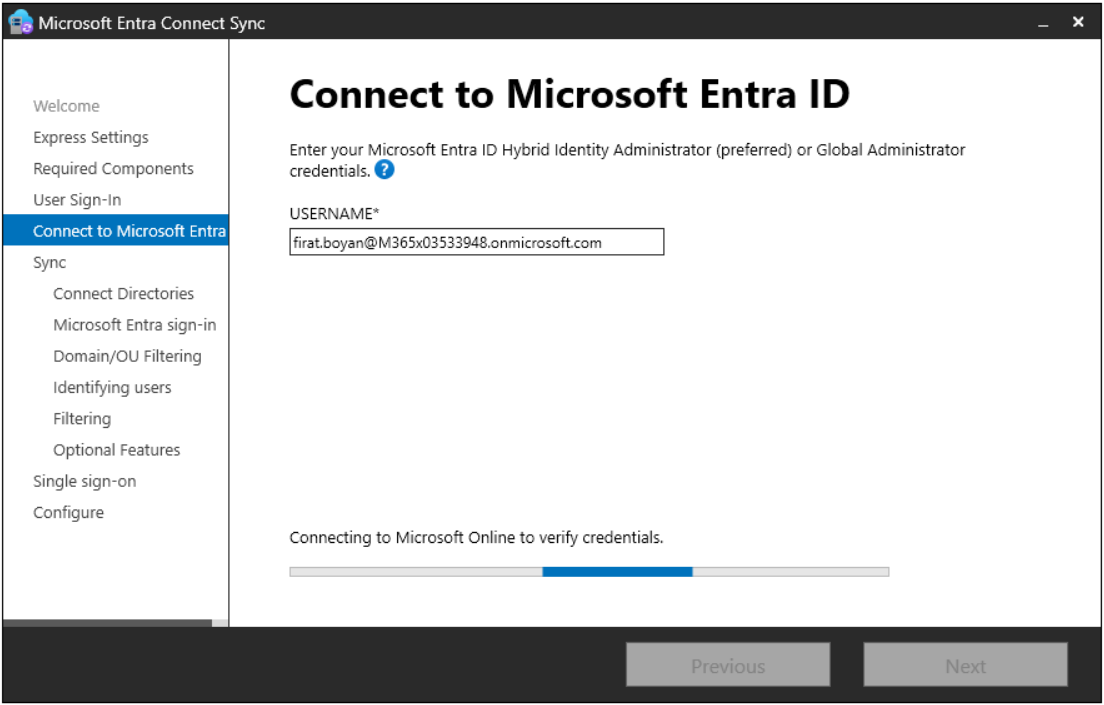Image resolution: width=1104 pixels, height=705 pixels.
Task: Go to Required Components step
Action: pyautogui.click(x=113, y=168)
